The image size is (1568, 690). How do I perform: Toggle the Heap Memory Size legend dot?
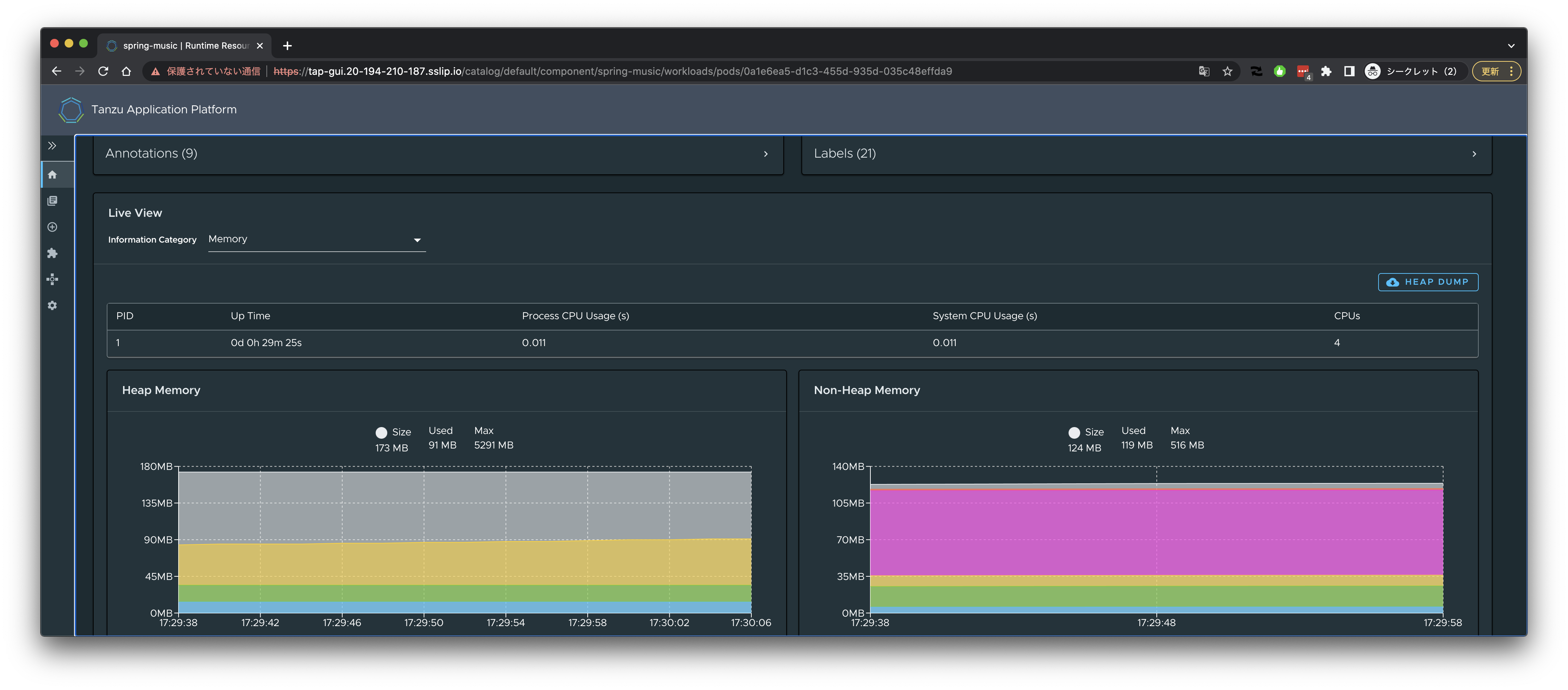click(381, 433)
